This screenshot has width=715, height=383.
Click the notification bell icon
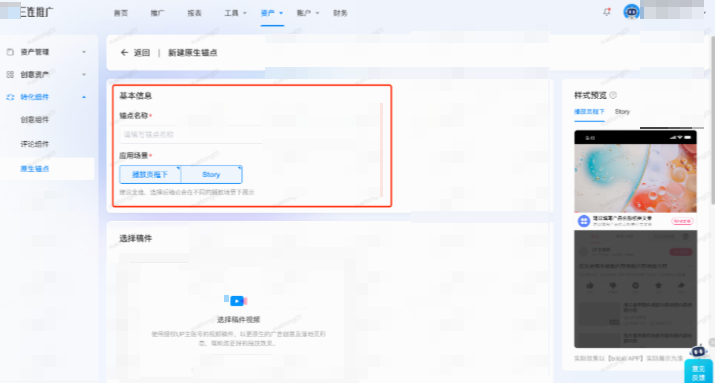pos(606,12)
